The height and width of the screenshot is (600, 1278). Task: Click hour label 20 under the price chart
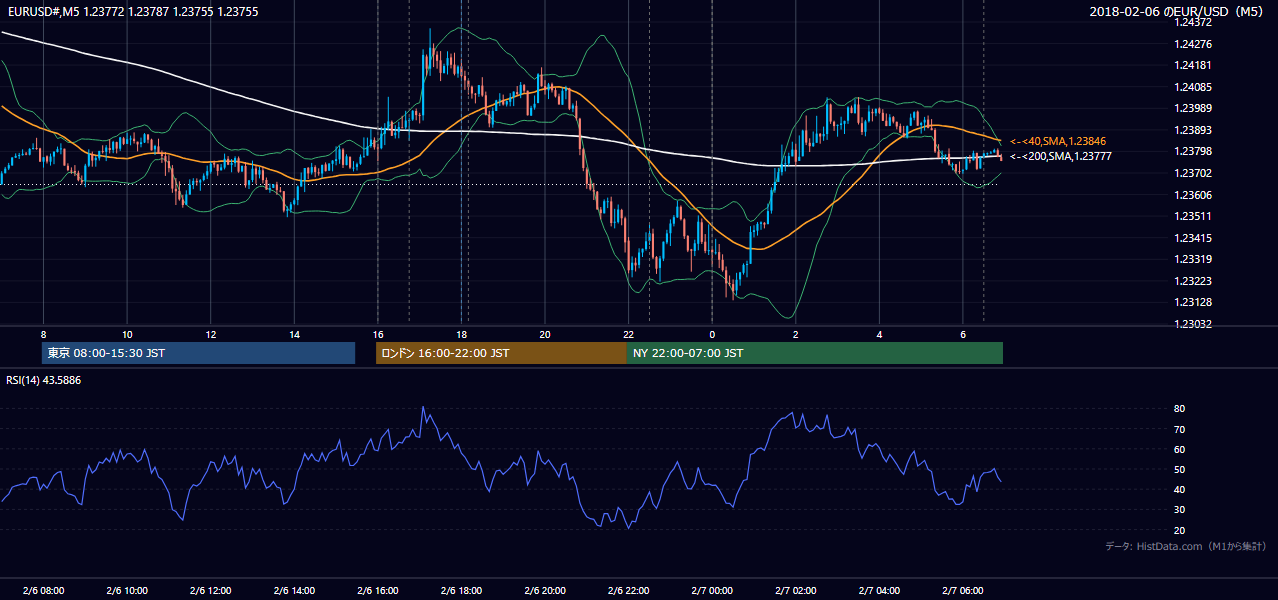coord(545,334)
